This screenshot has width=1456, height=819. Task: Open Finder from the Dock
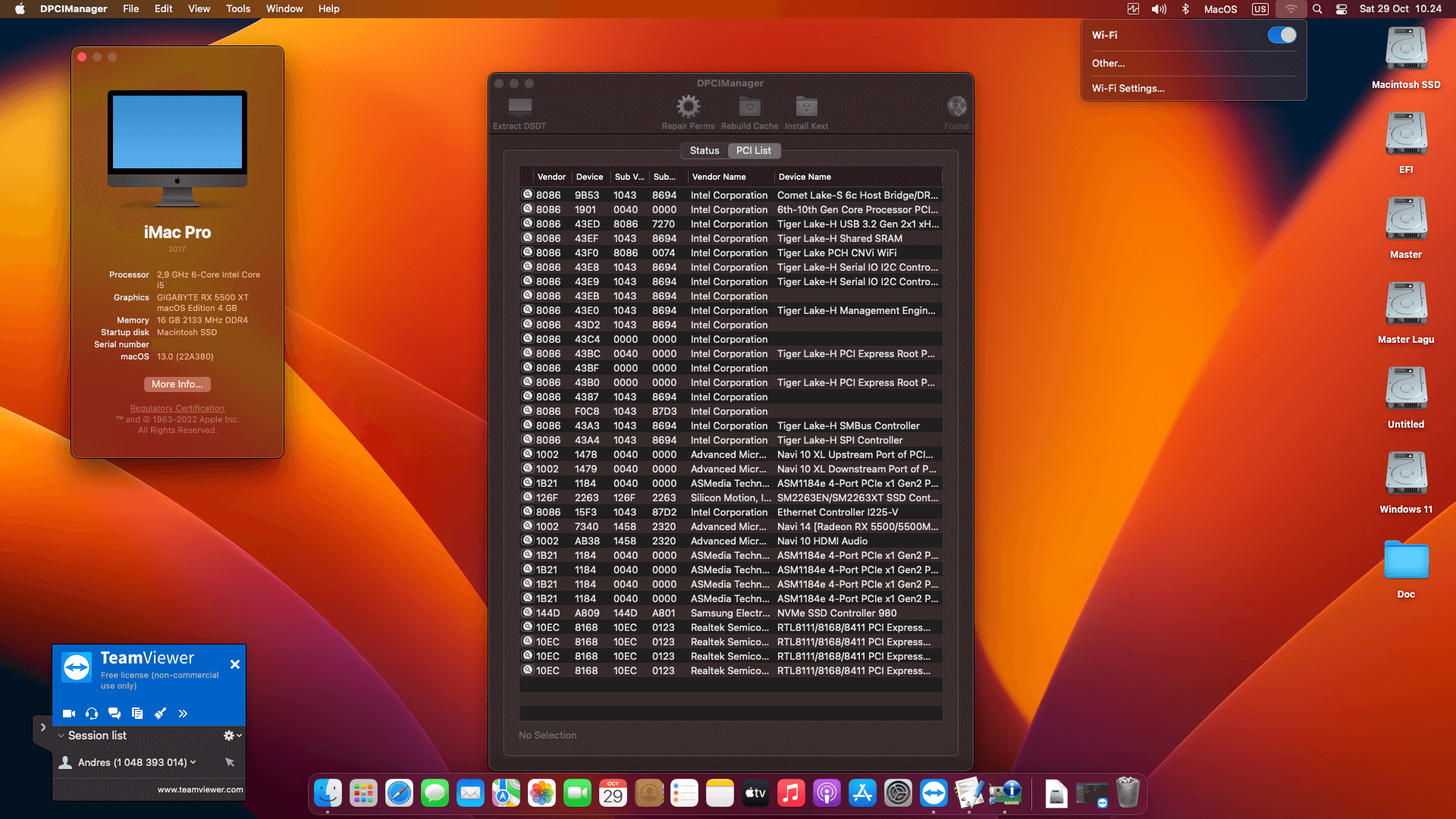328,793
